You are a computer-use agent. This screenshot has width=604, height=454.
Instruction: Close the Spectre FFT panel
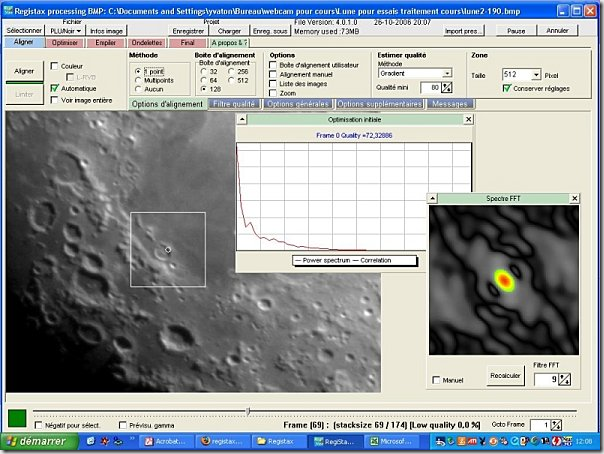[x=574, y=198]
